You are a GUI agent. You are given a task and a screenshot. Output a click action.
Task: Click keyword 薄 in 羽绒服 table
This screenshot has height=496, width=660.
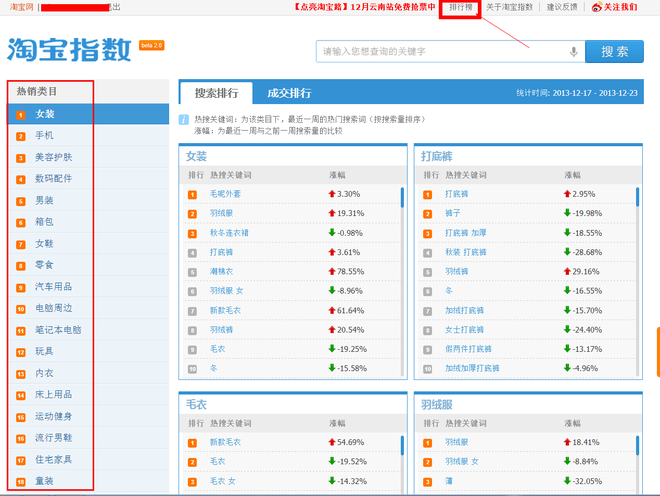(x=449, y=481)
